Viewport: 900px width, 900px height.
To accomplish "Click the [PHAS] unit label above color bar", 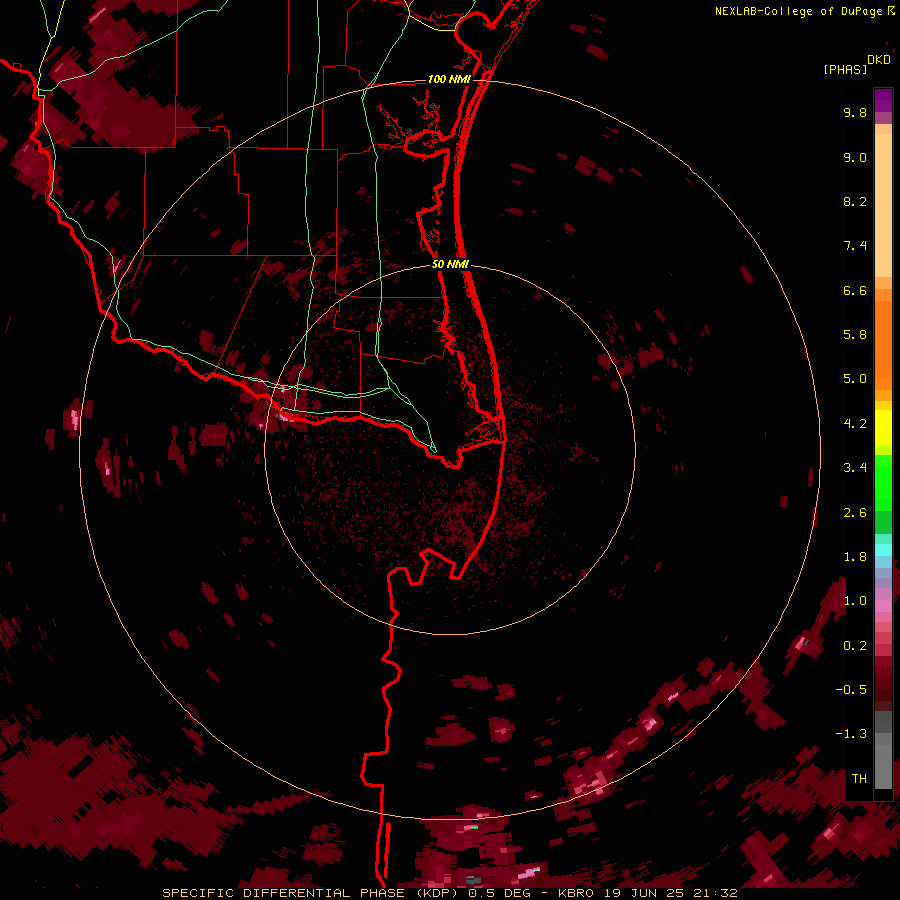I will [845, 70].
